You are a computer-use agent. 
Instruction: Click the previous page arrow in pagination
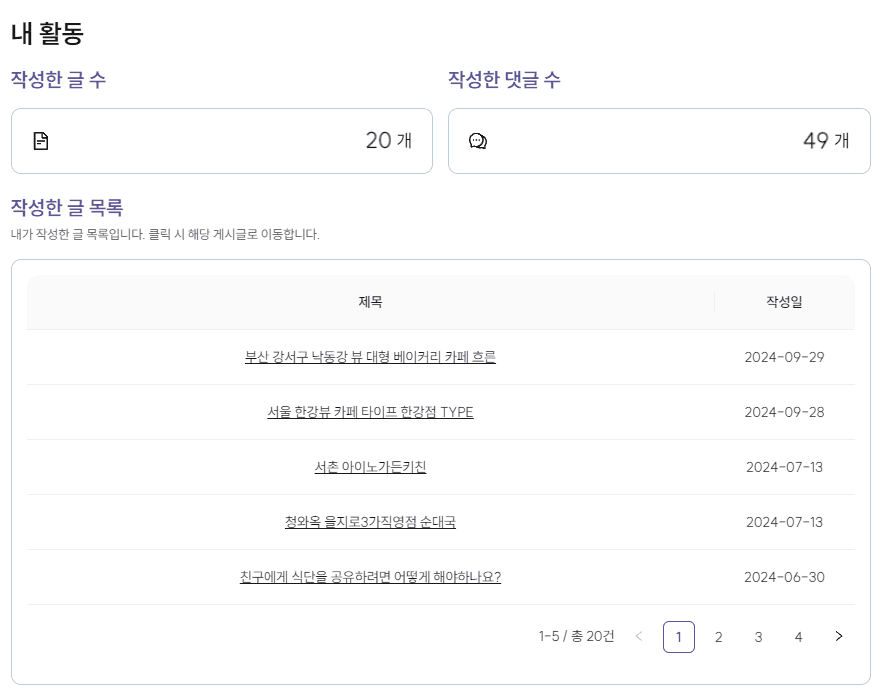(x=639, y=636)
